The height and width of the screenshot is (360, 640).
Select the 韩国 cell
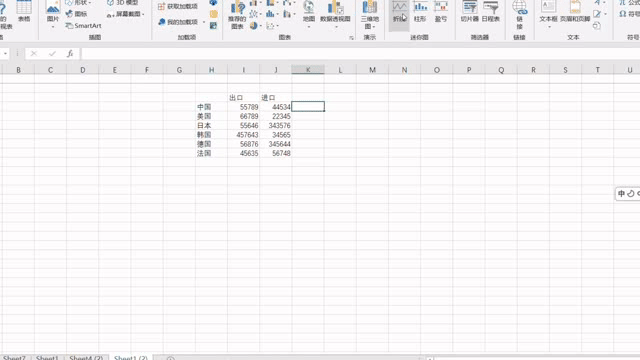click(x=211, y=135)
